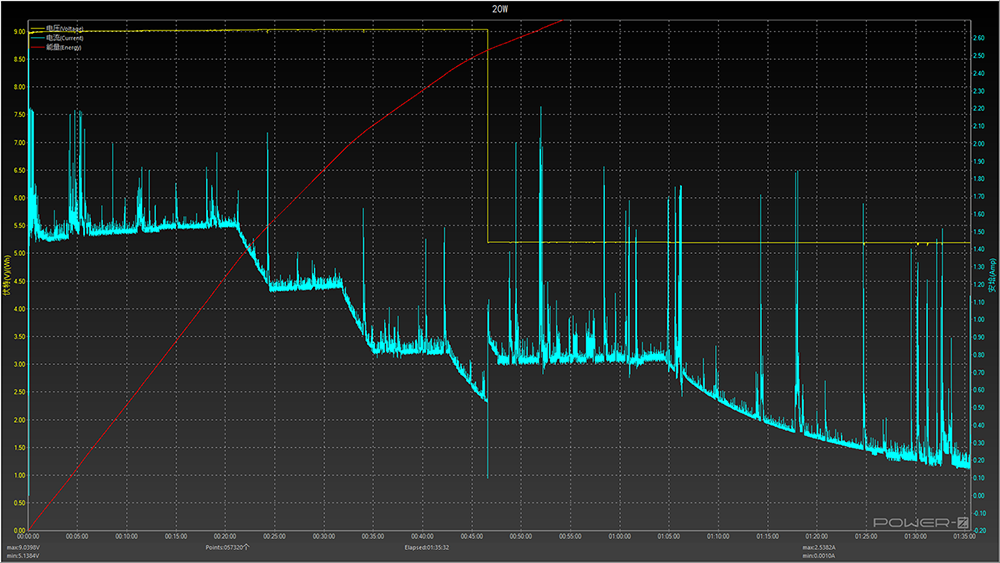Click the 9.00 tick on left axis
1000x563 pixels.
19,31
